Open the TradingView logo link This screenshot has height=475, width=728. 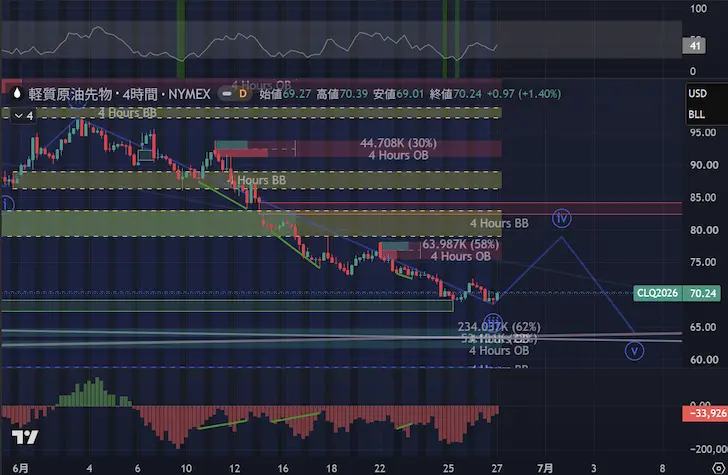25,437
